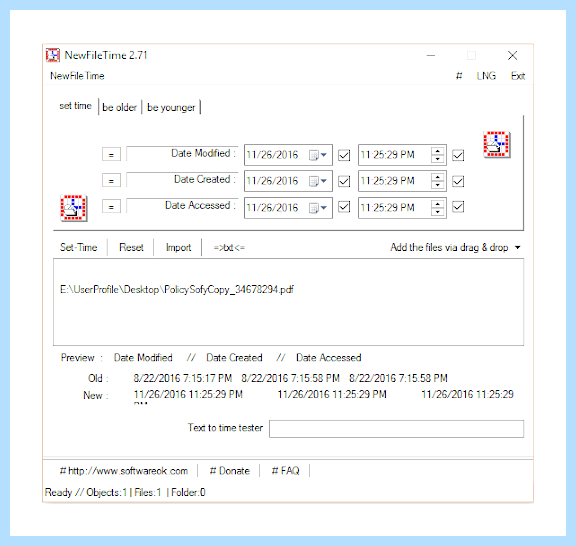Screen dimensions: 576x546
Task: Close the NewFileTime window
Action: pos(512,55)
